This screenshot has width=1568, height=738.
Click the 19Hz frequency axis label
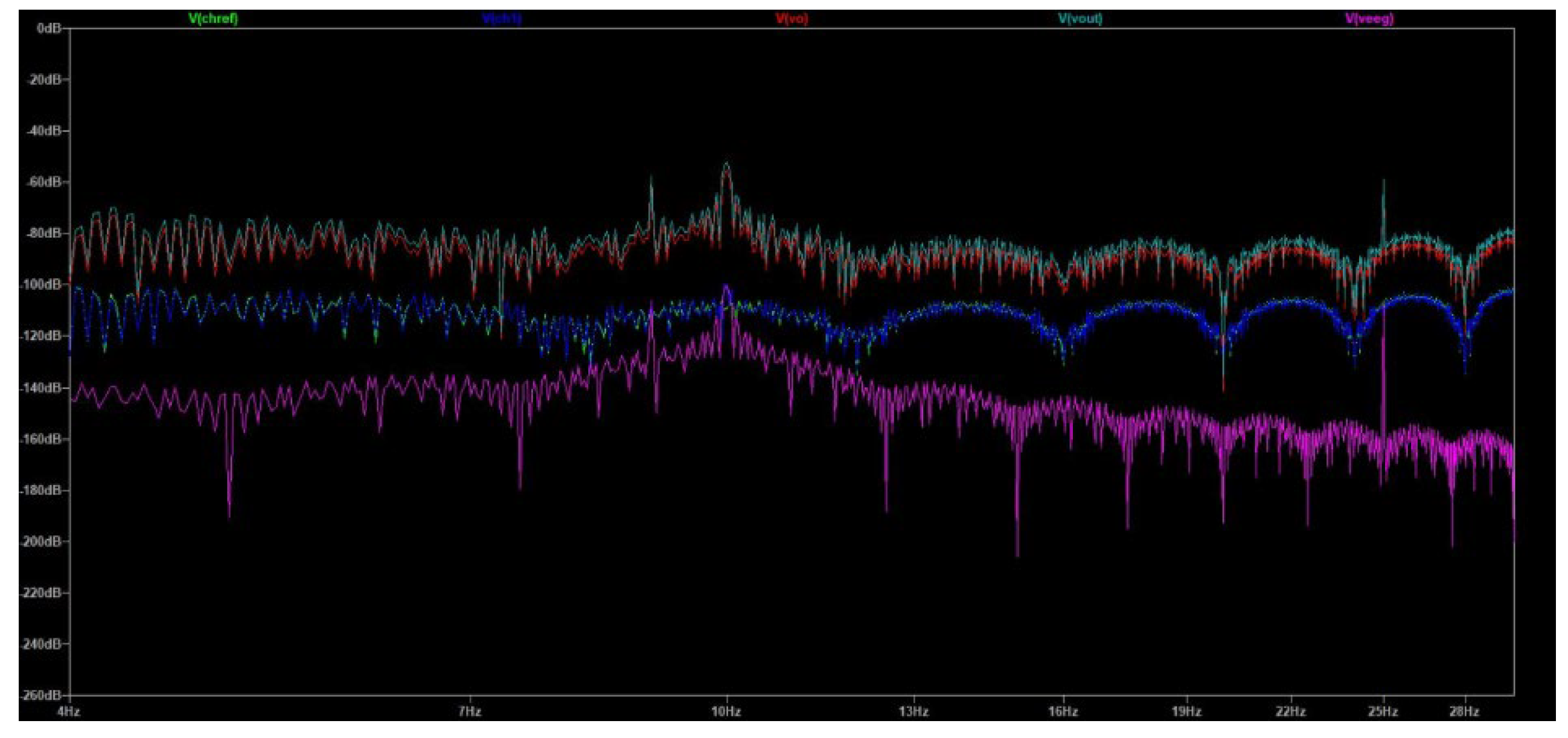pos(1186,712)
